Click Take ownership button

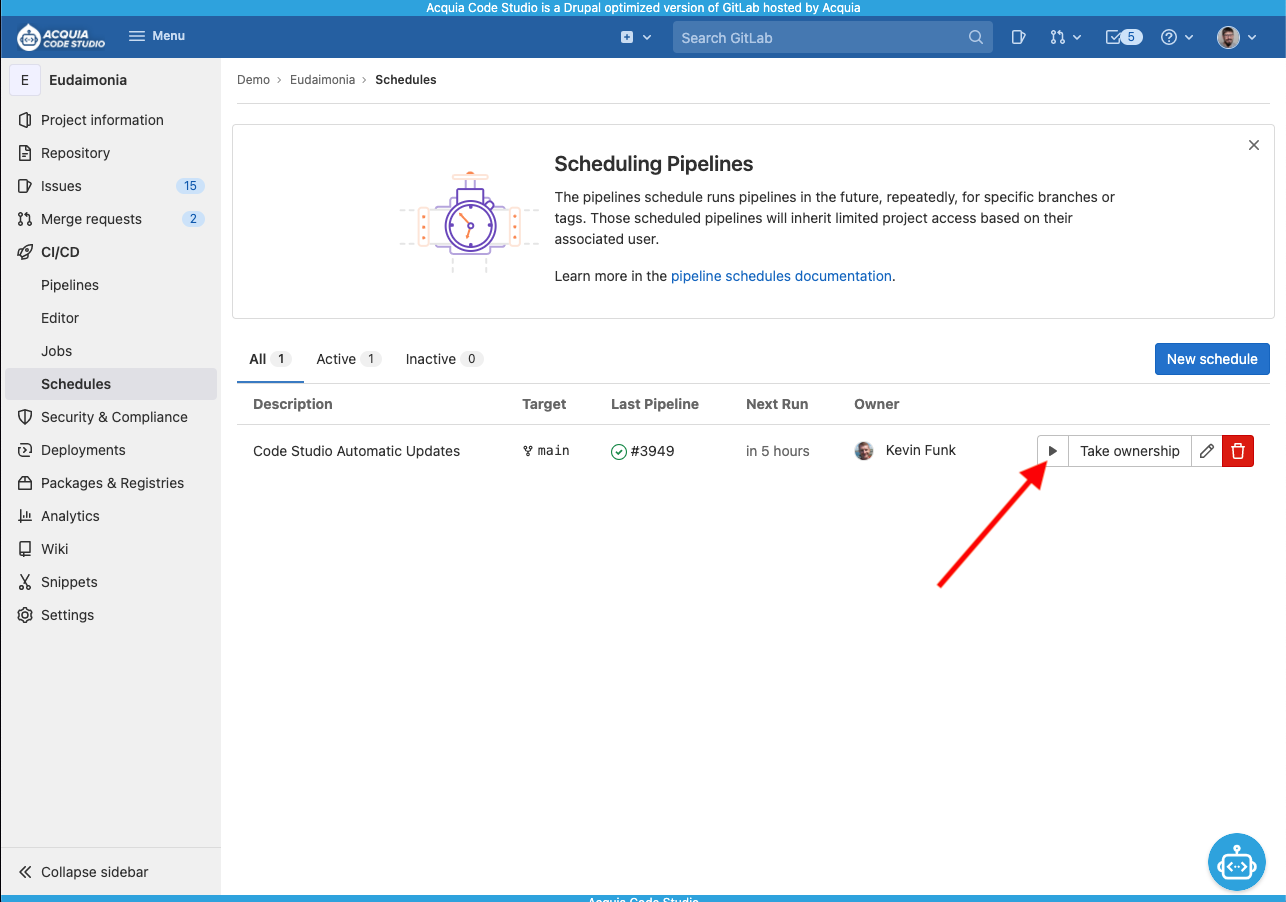1130,451
